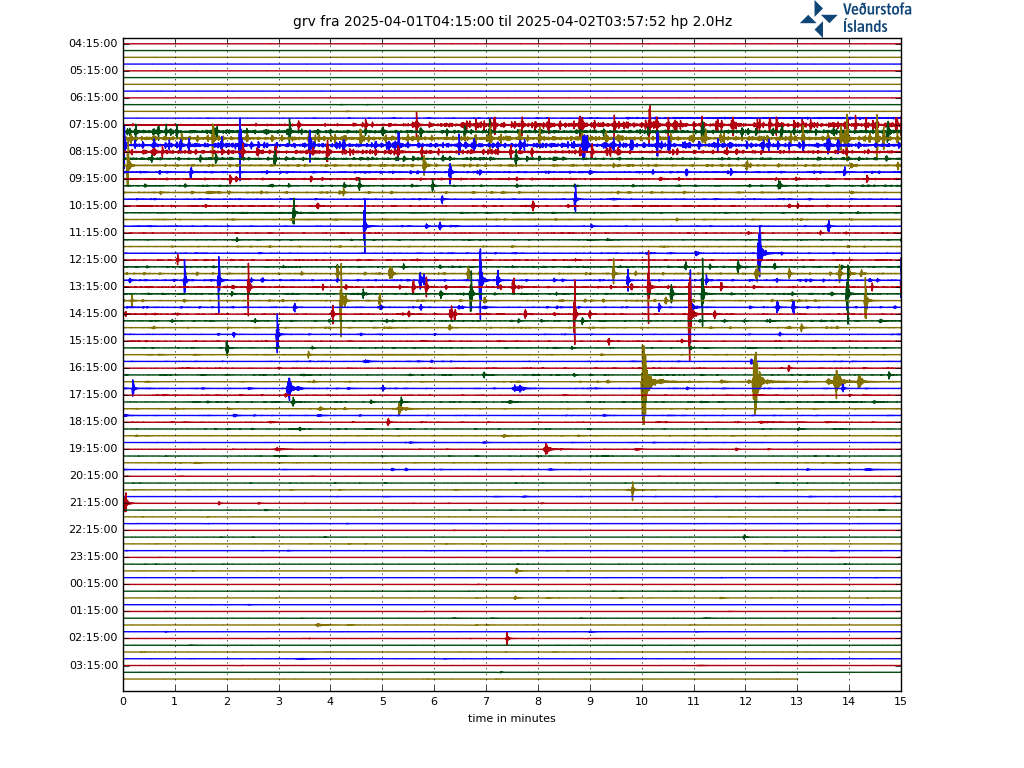Click the 14:15:00 time label
This screenshot has width=1024, height=768.
(x=93, y=313)
